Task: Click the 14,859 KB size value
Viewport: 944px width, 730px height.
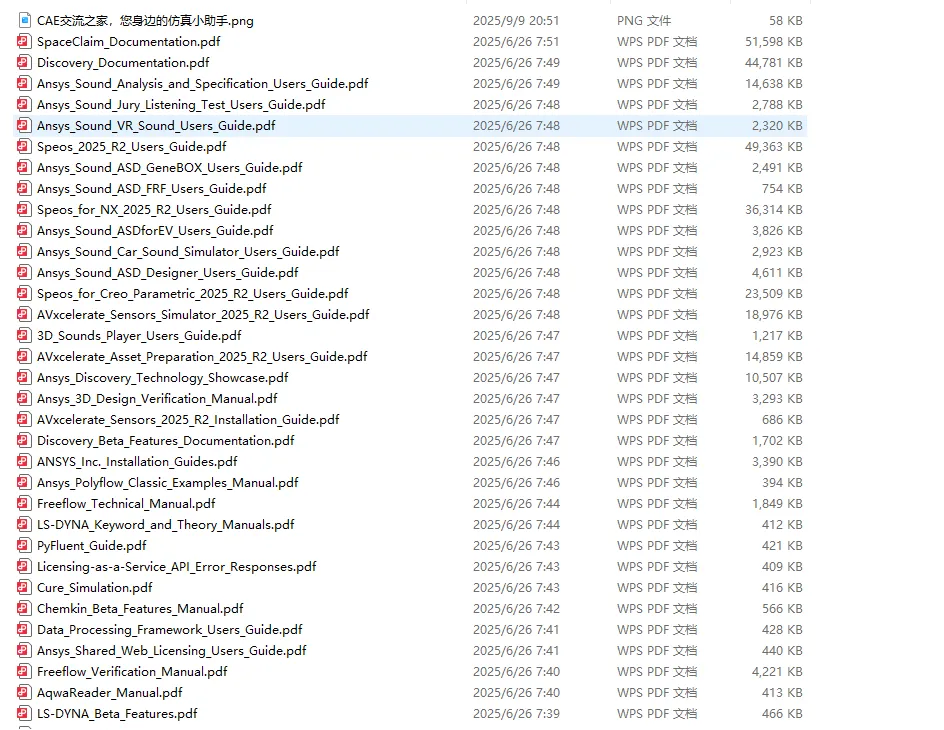Action: pos(774,357)
